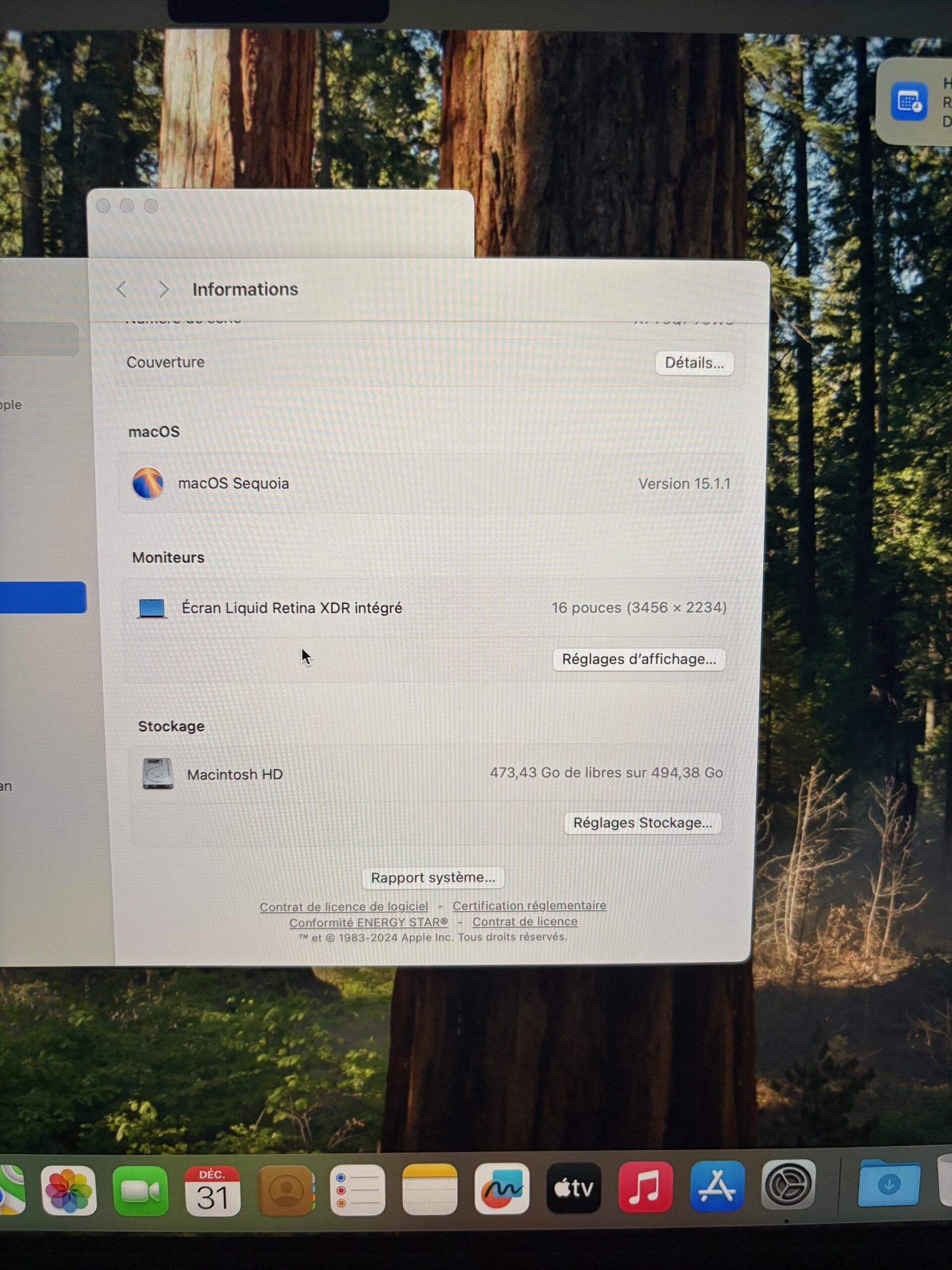Launch Apple TV from Dock
952x1270 pixels.
(573, 1188)
